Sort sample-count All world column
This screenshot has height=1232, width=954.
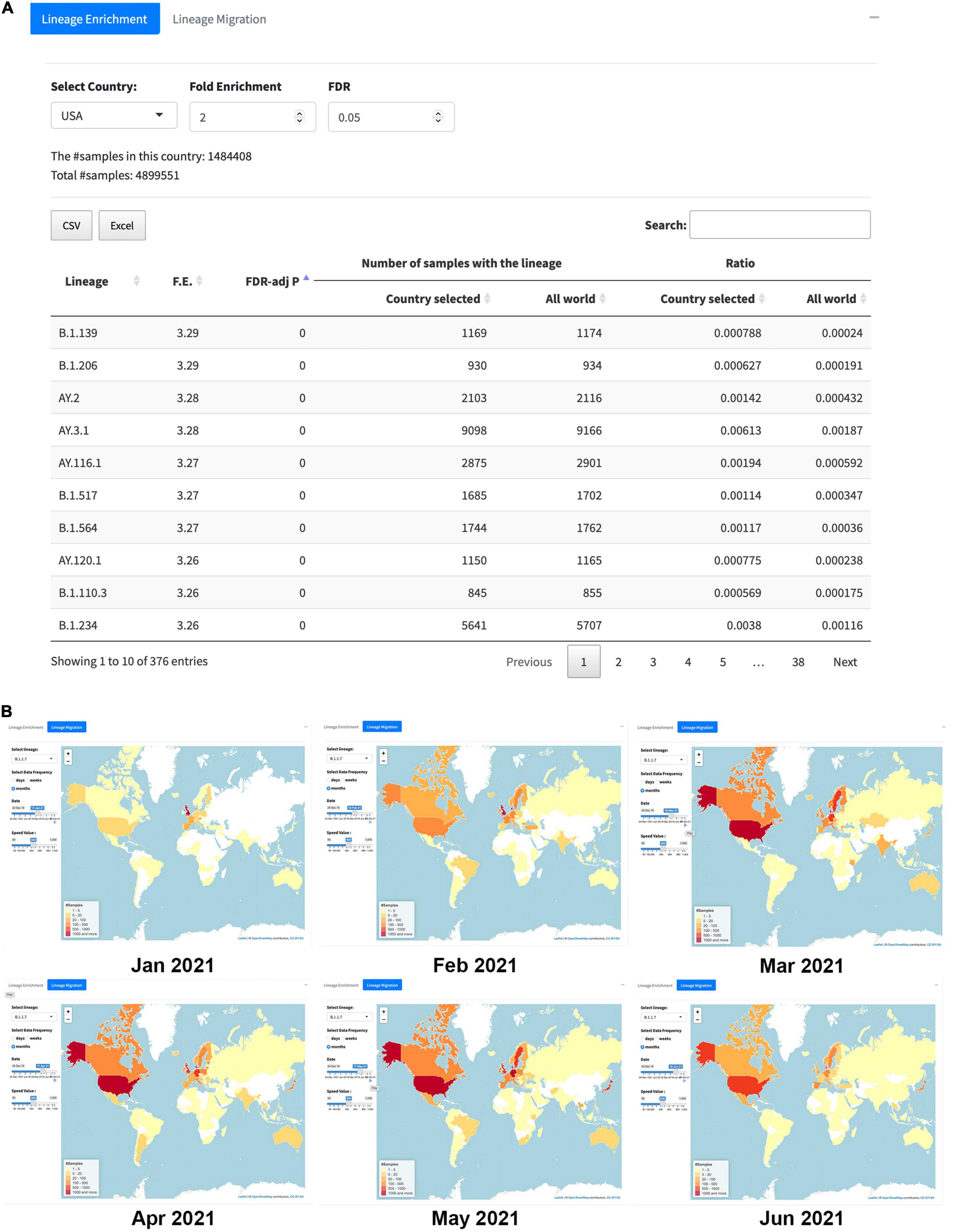pyautogui.click(x=603, y=299)
